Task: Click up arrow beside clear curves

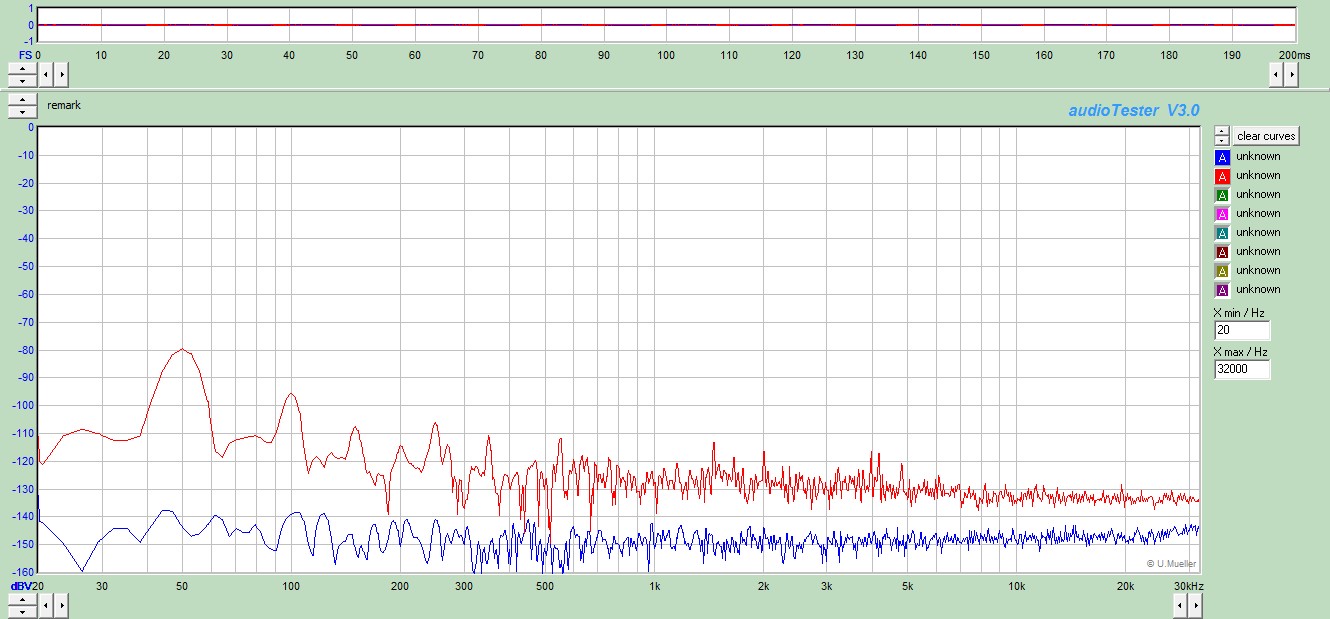Action: point(1221,131)
